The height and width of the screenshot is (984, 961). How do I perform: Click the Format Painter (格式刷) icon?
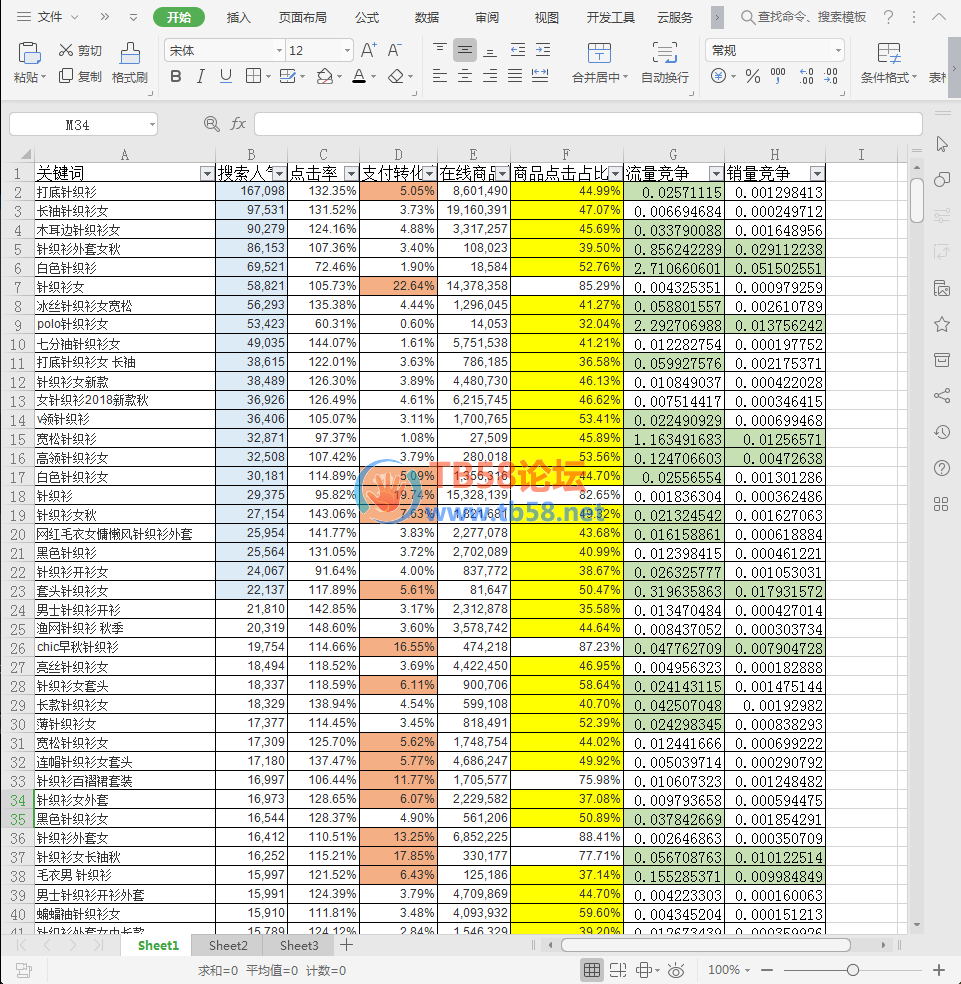pyautogui.click(x=130, y=54)
